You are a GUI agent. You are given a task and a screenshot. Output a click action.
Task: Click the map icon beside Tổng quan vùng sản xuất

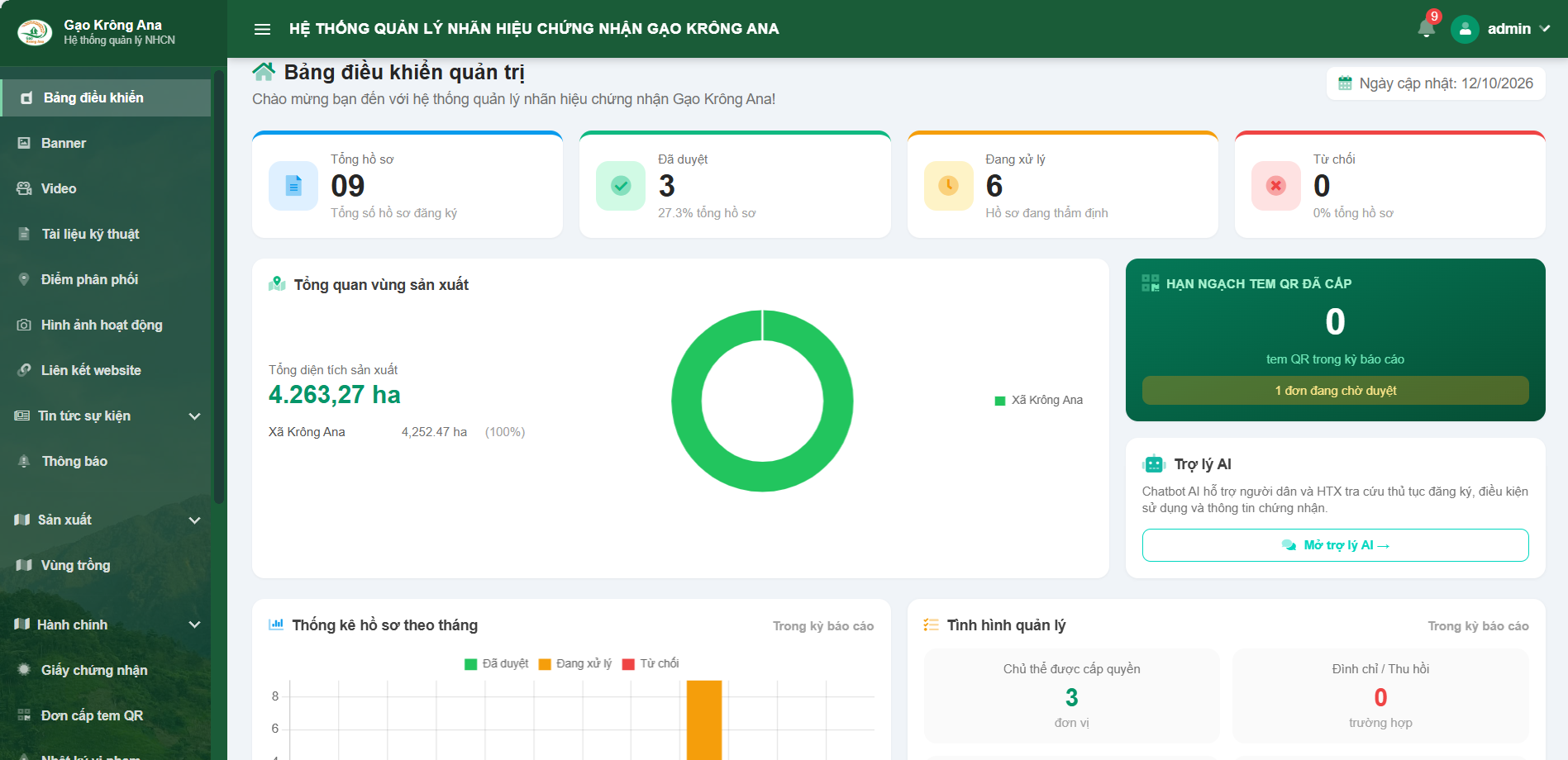pos(277,284)
